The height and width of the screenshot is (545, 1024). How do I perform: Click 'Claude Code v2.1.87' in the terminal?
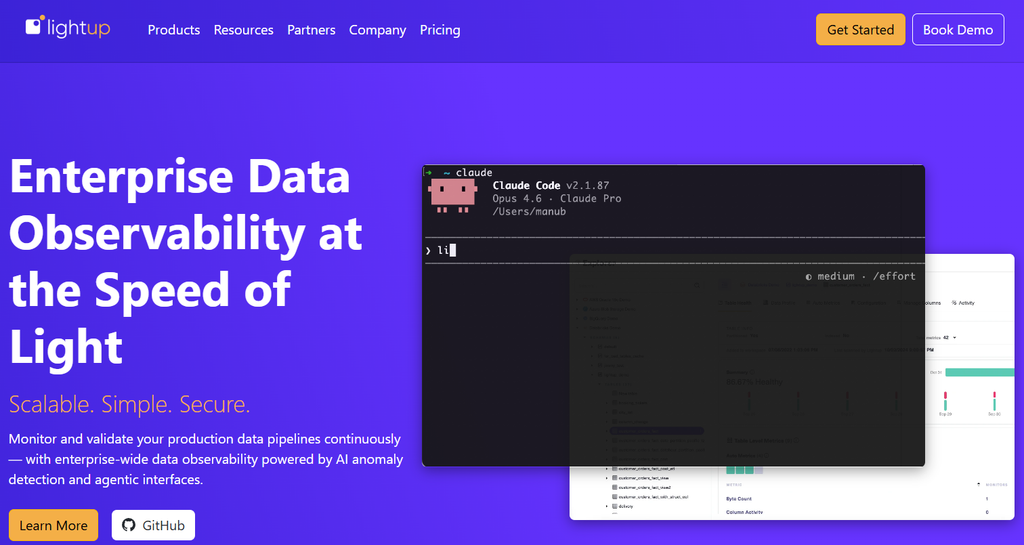(551, 185)
